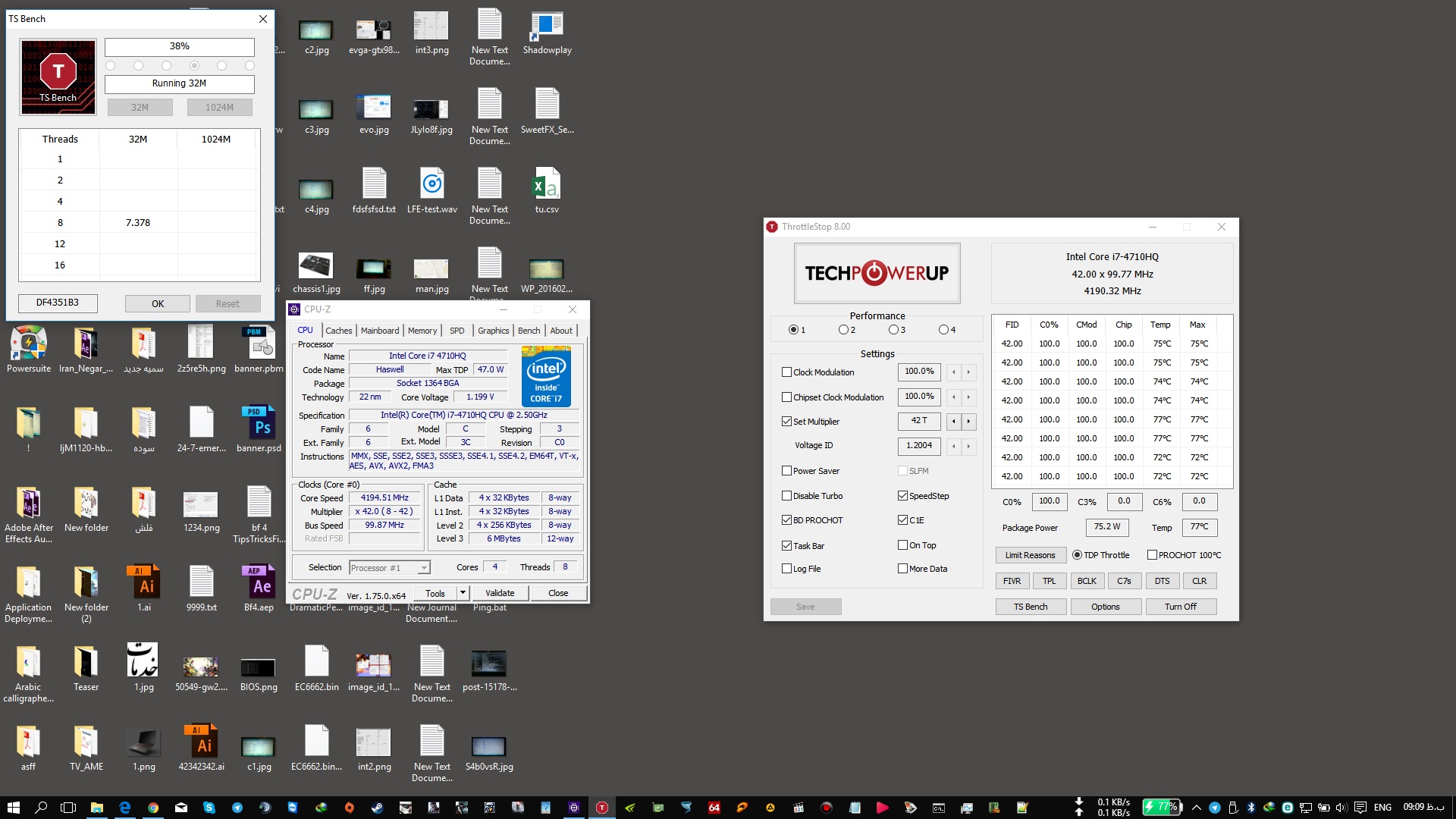Open Bluetooth tray icon
This screenshot has width=1456, height=819.
(1251, 808)
